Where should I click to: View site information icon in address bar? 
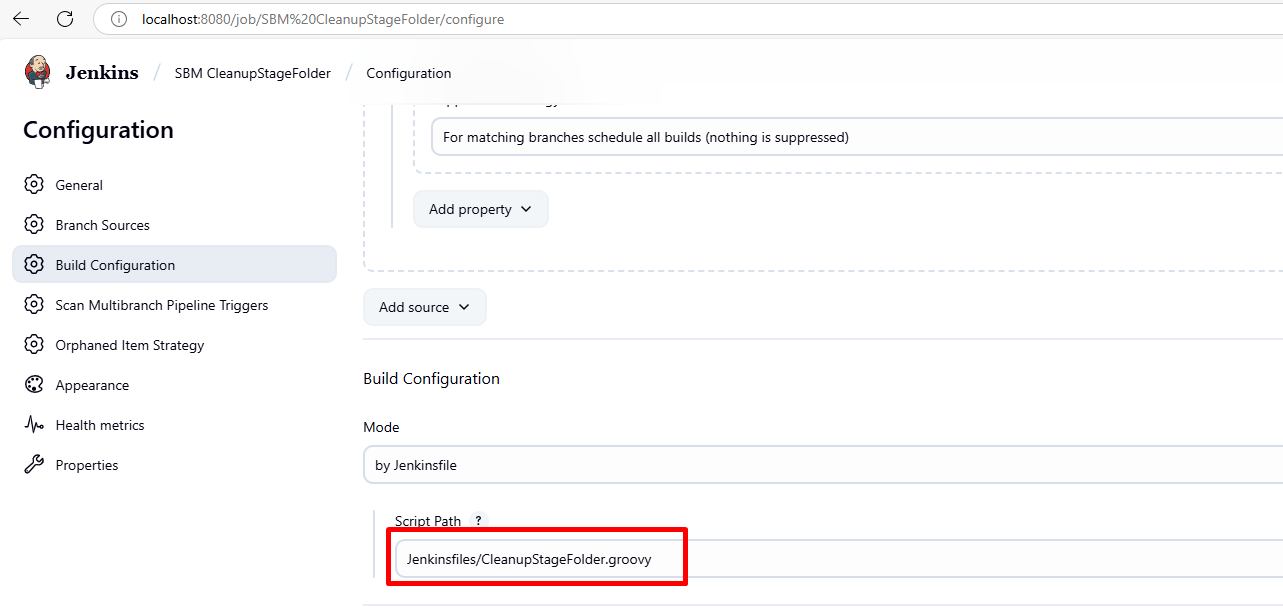coord(119,19)
